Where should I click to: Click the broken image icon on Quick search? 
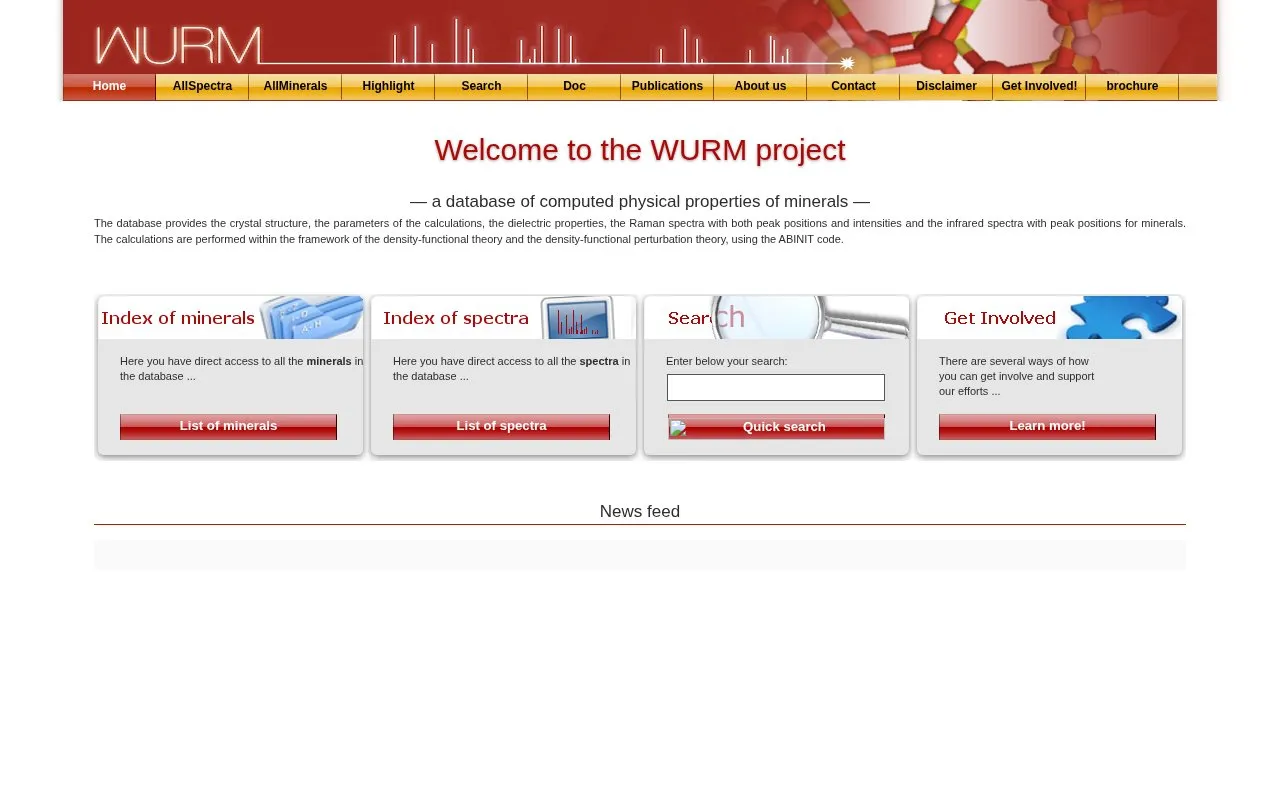(x=678, y=428)
